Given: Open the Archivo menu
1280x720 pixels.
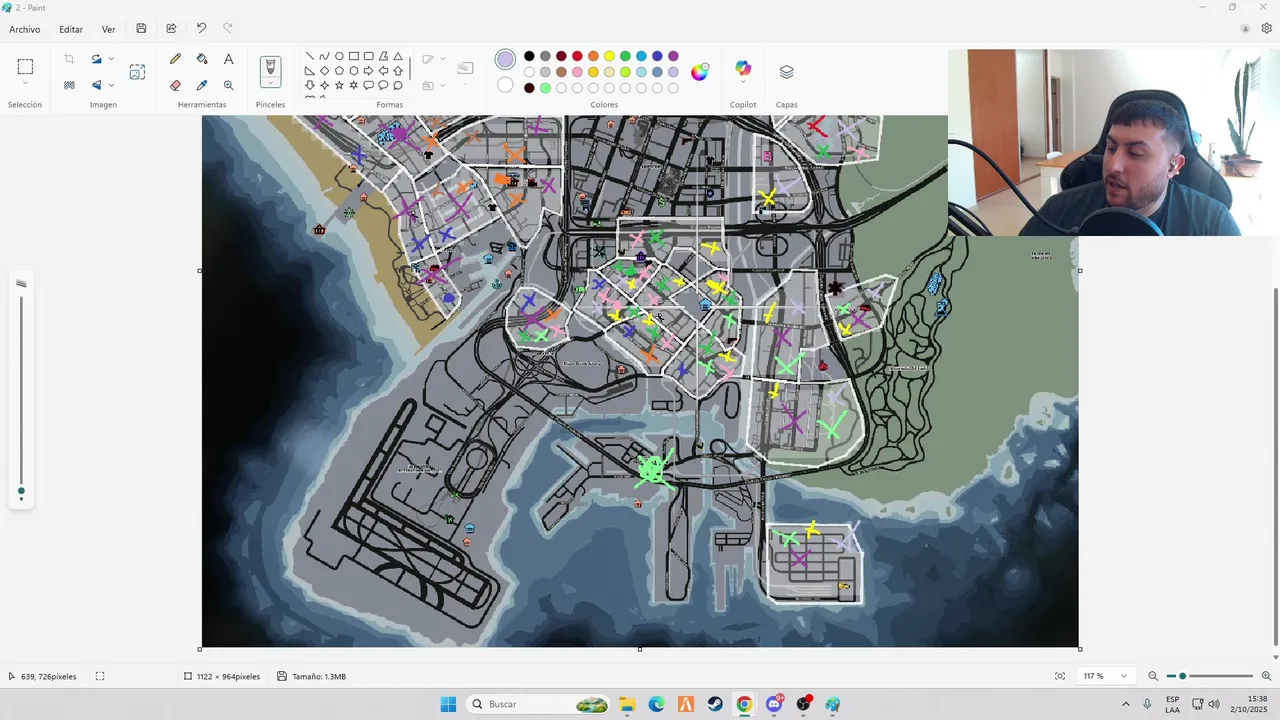Looking at the screenshot, I should coord(25,29).
